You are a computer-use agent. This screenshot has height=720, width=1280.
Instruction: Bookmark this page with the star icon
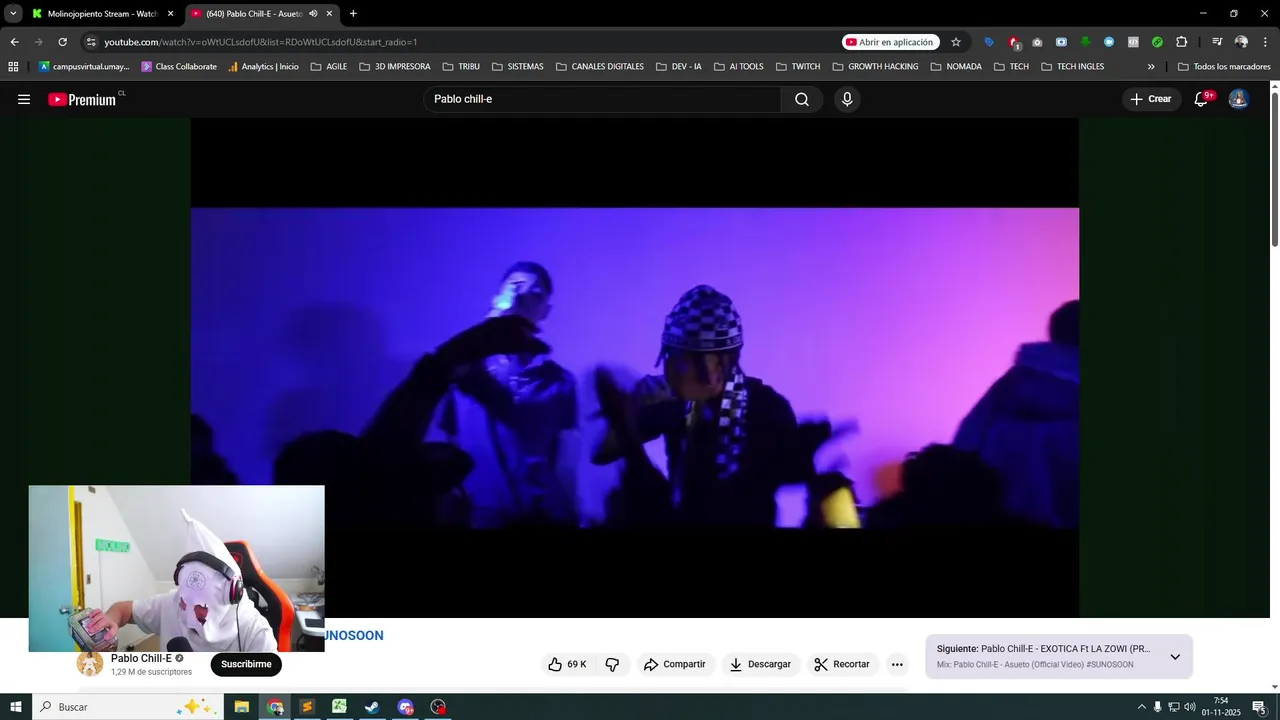(x=956, y=42)
